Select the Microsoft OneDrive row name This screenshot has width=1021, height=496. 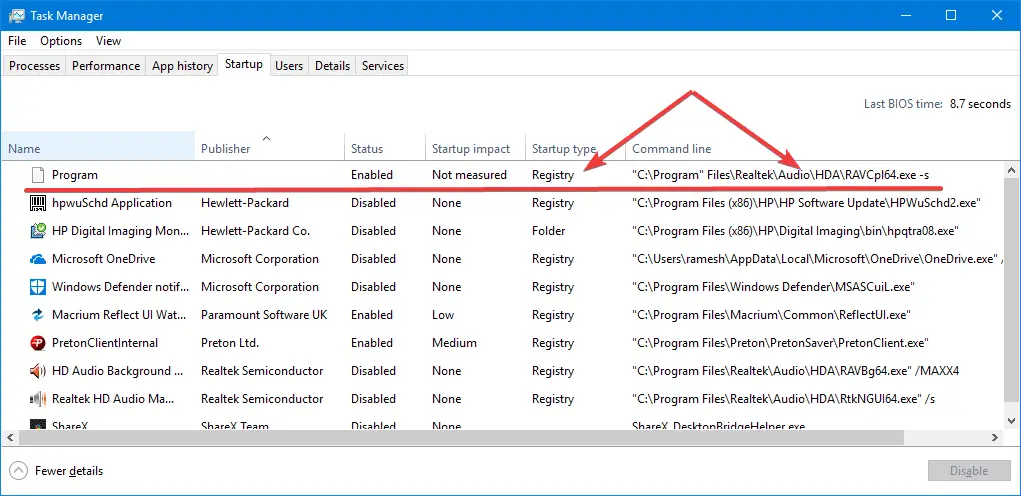coord(104,258)
